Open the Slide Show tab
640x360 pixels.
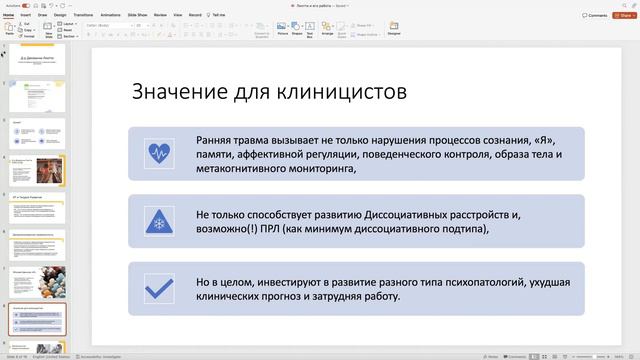(137, 15)
